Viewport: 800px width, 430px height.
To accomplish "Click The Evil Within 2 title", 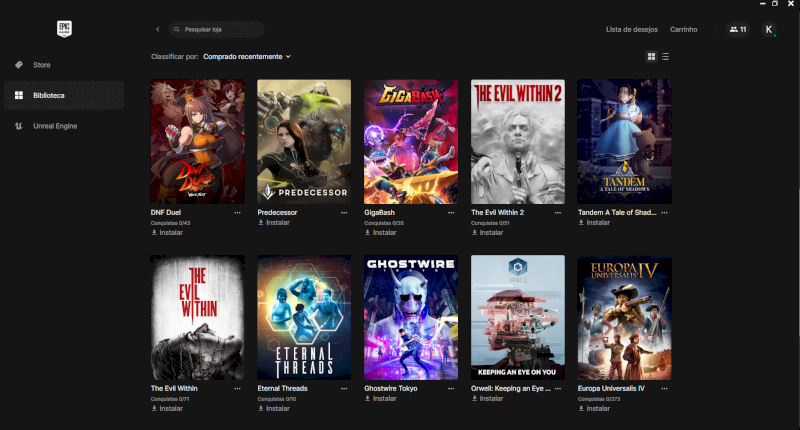I will click(497, 213).
